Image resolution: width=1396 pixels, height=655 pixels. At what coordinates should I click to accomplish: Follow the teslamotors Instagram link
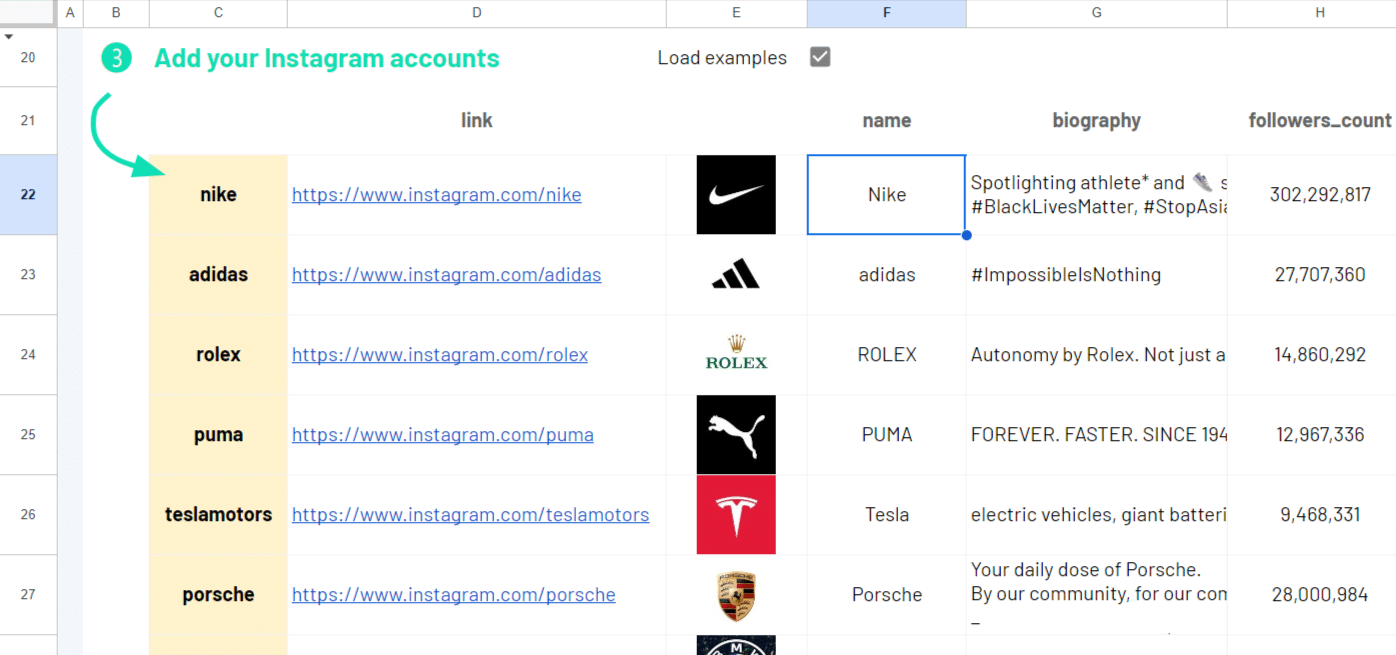470,515
